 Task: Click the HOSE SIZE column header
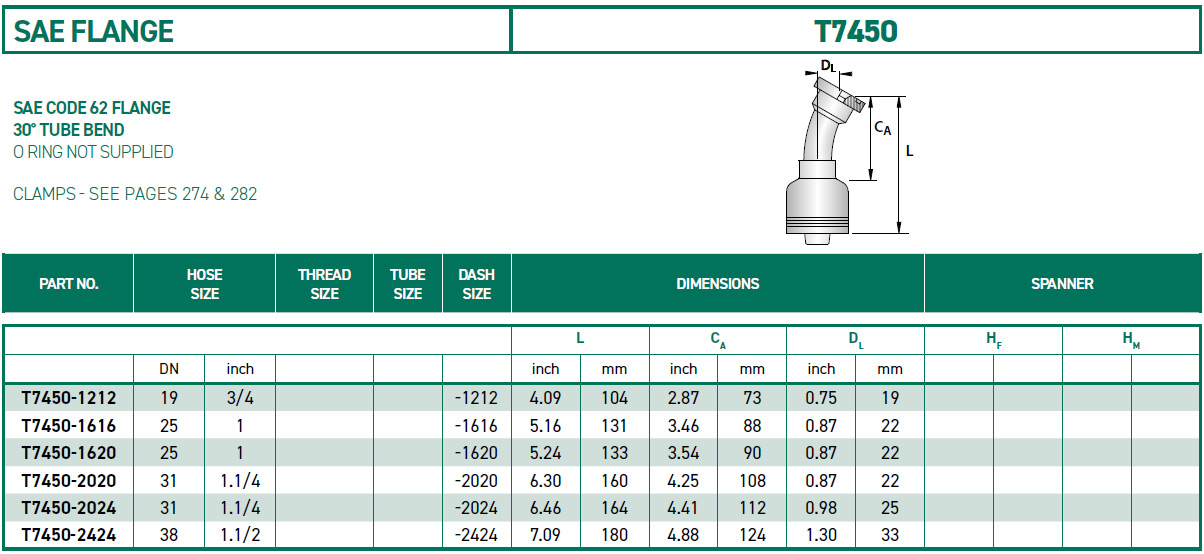point(204,284)
